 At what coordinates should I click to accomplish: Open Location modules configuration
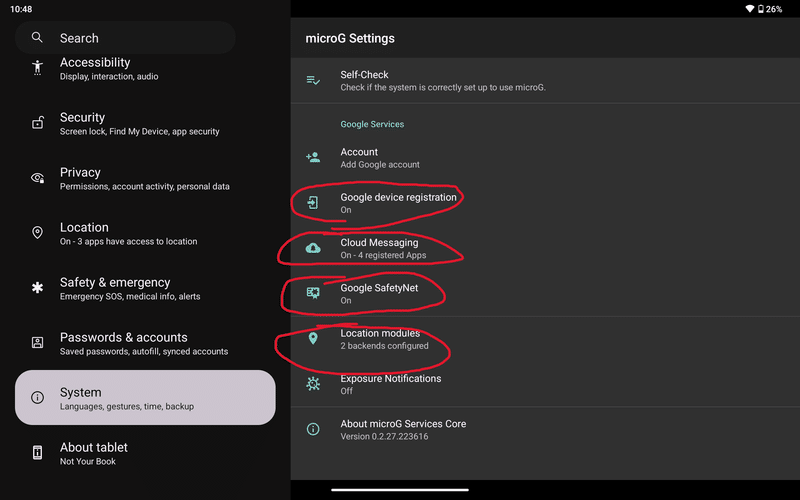point(545,339)
